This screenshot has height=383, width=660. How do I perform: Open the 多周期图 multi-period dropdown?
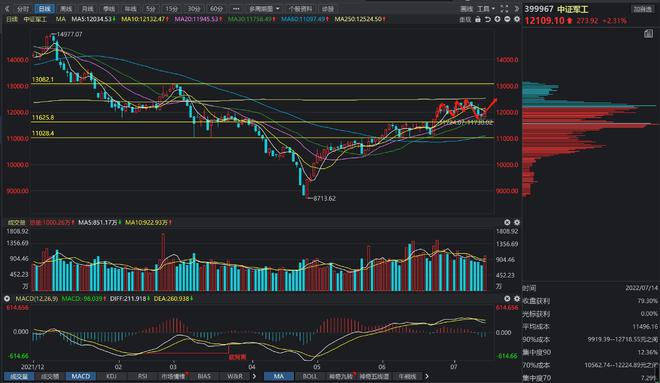pyautogui.click(x=264, y=8)
